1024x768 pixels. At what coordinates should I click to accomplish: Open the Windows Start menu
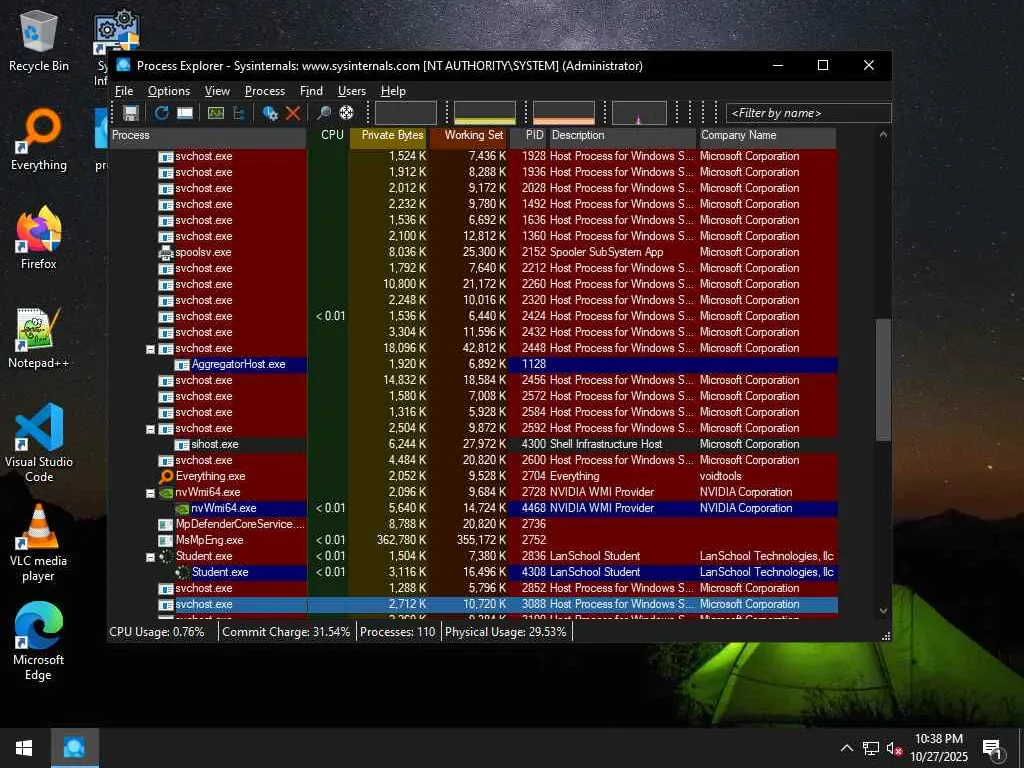tap(24, 748)
